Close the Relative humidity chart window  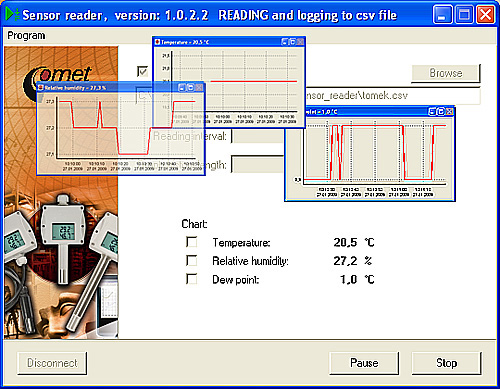point(199,88)
